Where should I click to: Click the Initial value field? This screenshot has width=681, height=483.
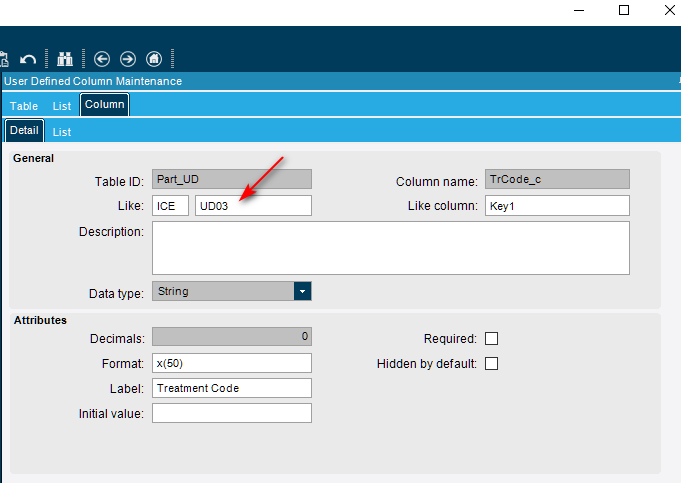pos(232,413)
